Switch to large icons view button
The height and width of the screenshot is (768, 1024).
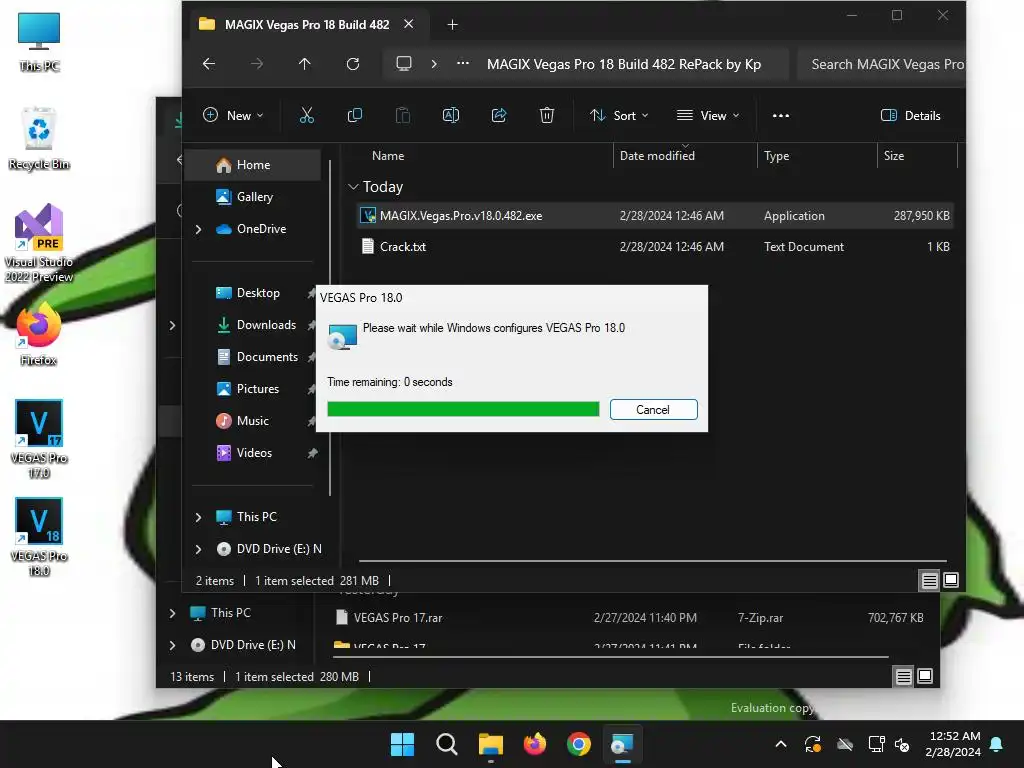(951, 580)
